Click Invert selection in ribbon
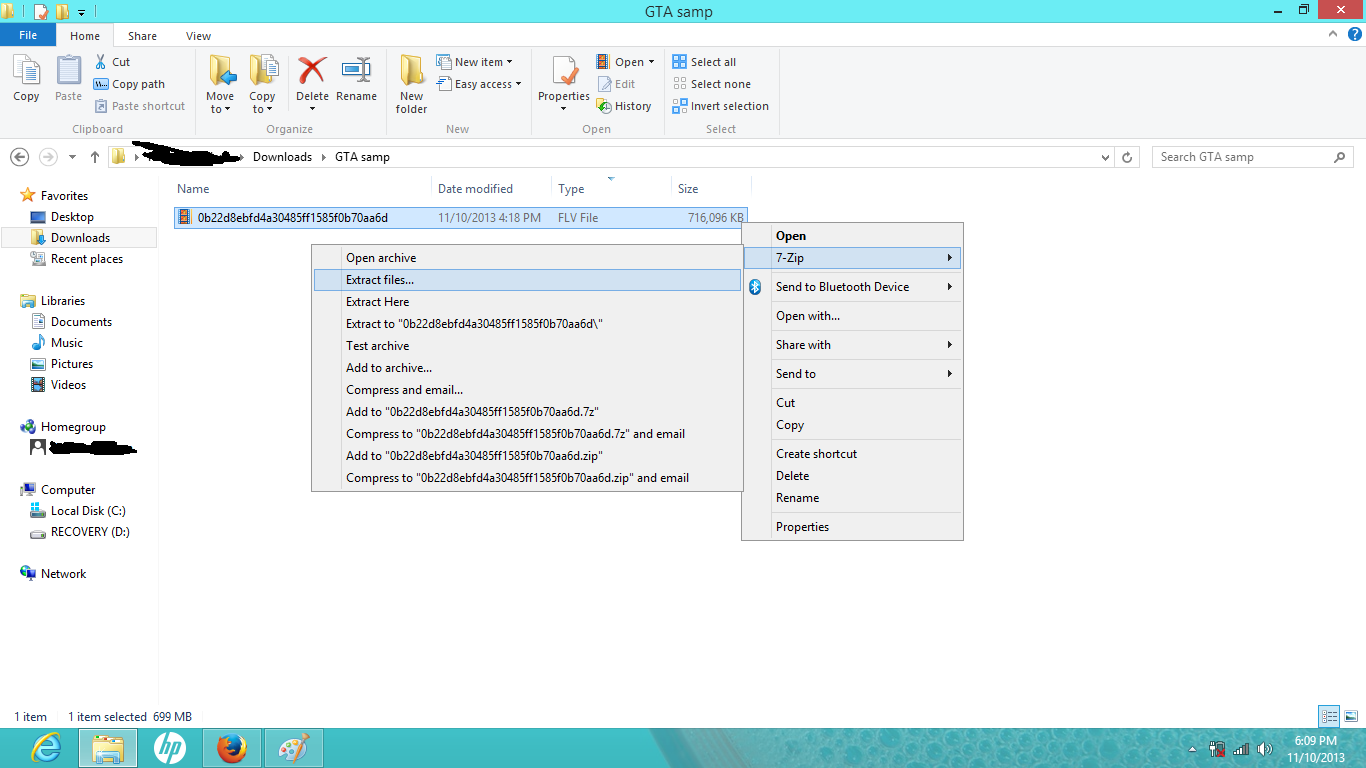The image size is (1366, 768). (720, 106)
